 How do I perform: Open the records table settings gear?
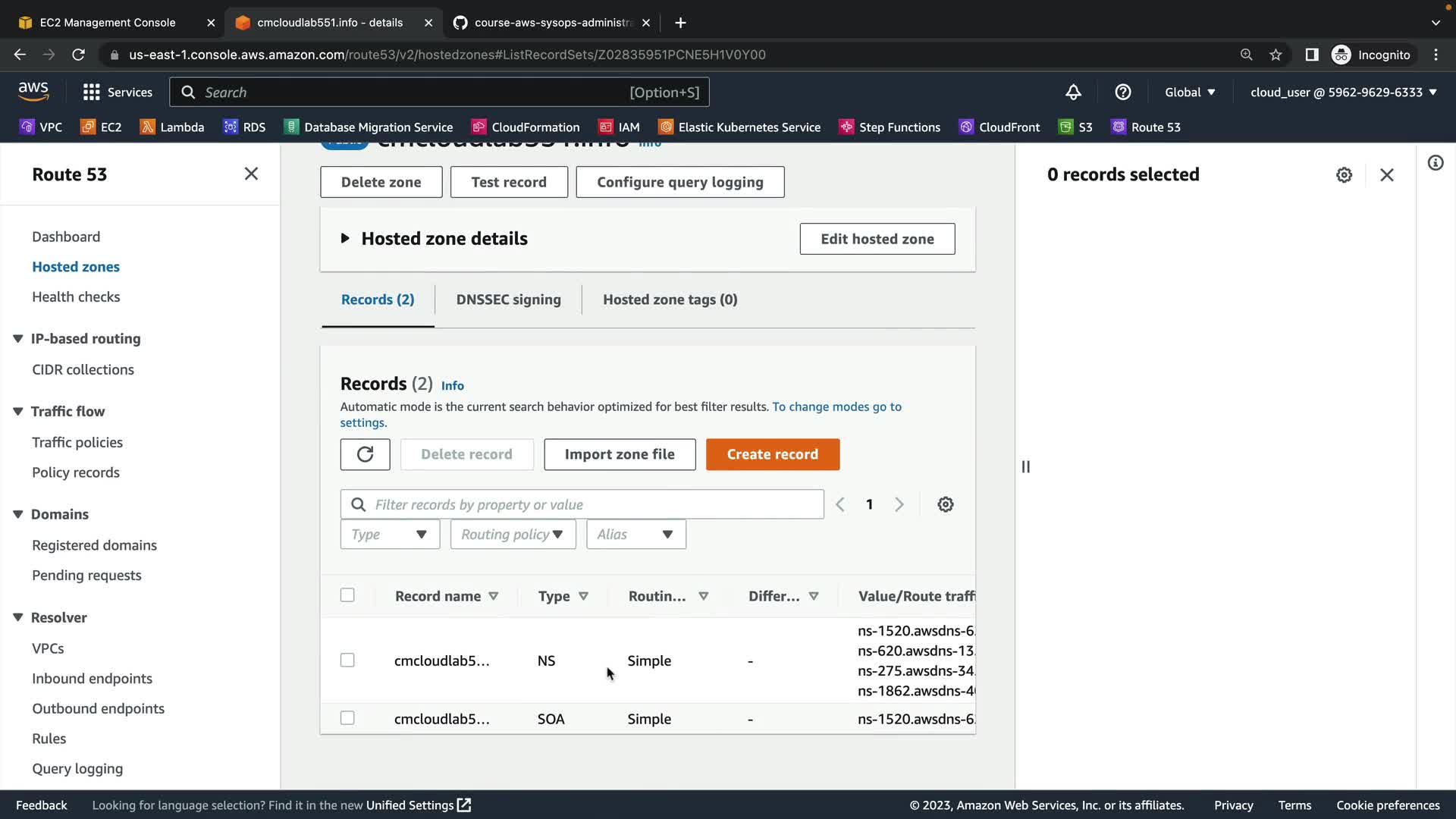click(945, 504)
